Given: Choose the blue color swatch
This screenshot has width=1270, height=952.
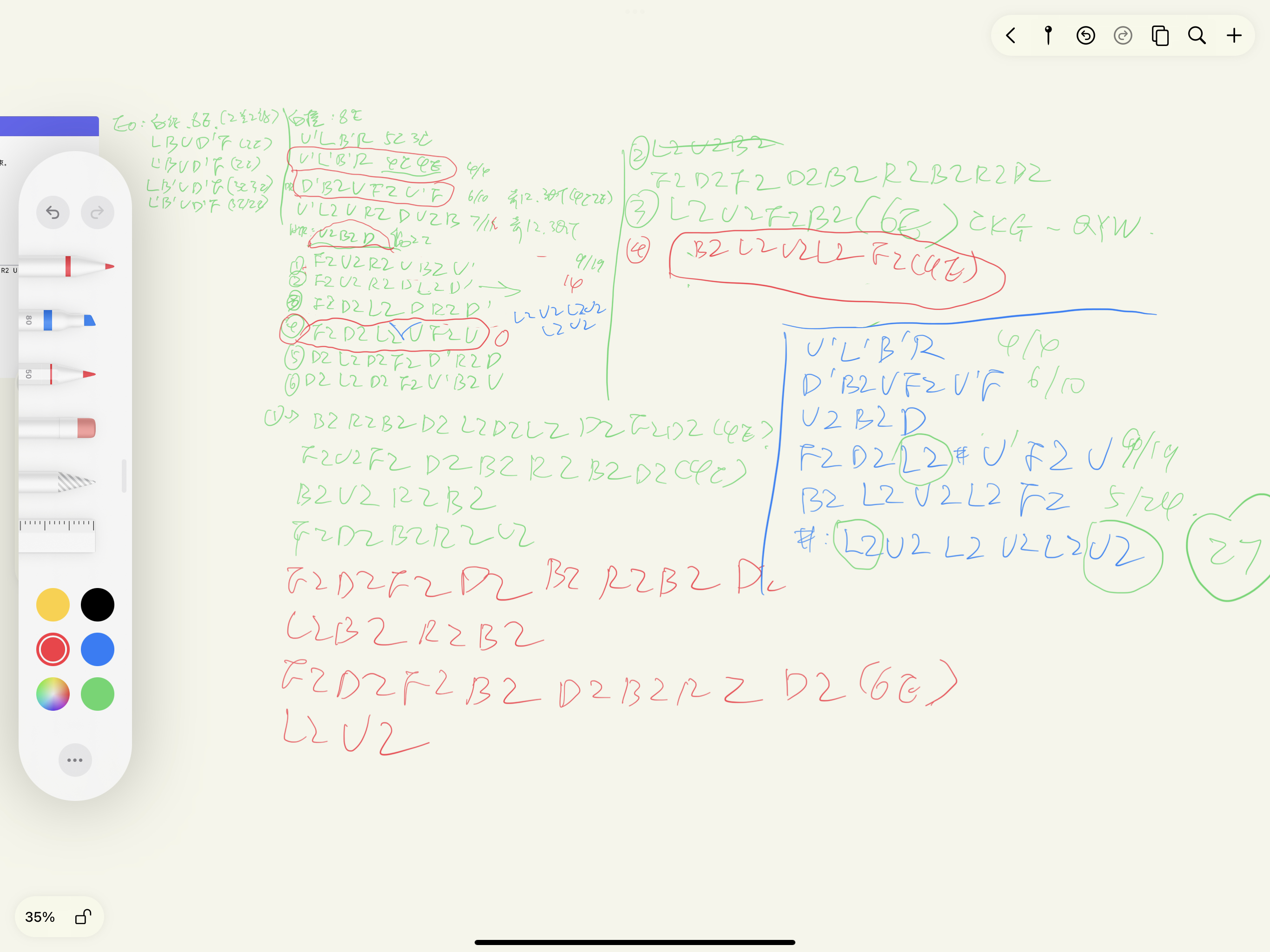Looking at the screenshot, I should 98,649.
